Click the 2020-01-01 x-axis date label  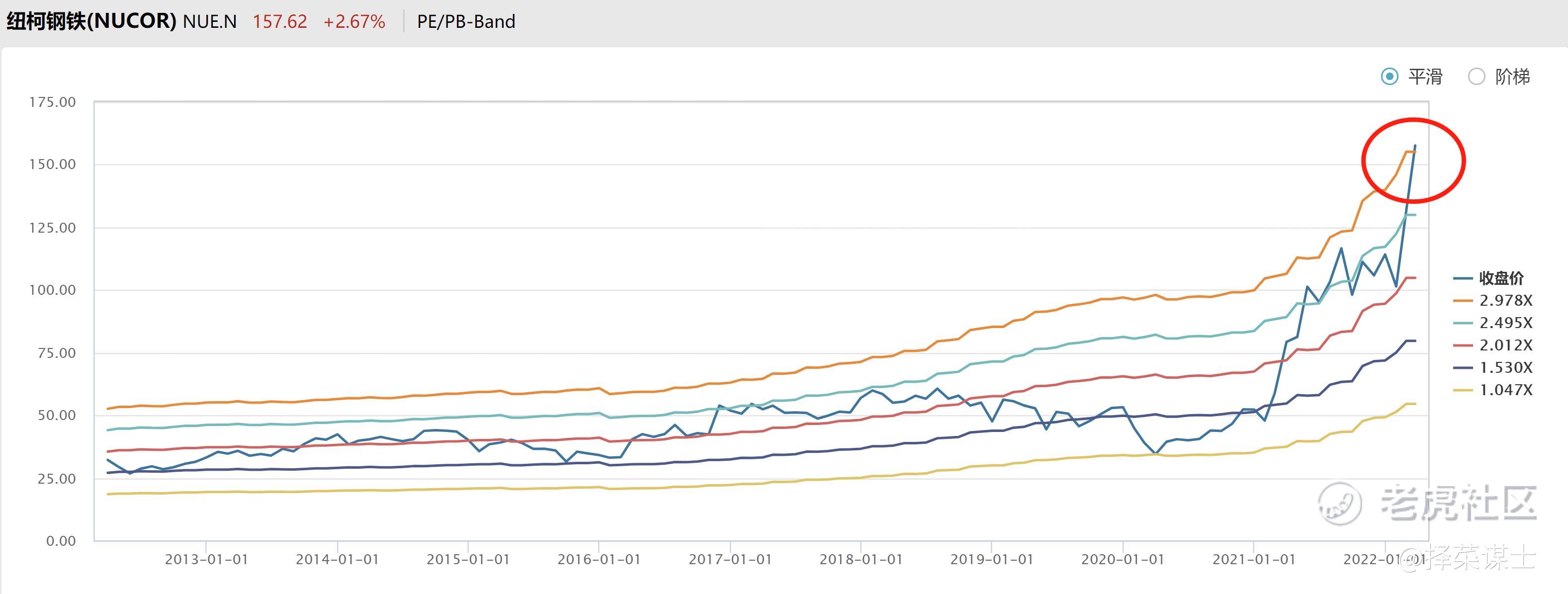(x=1123, y=559)
